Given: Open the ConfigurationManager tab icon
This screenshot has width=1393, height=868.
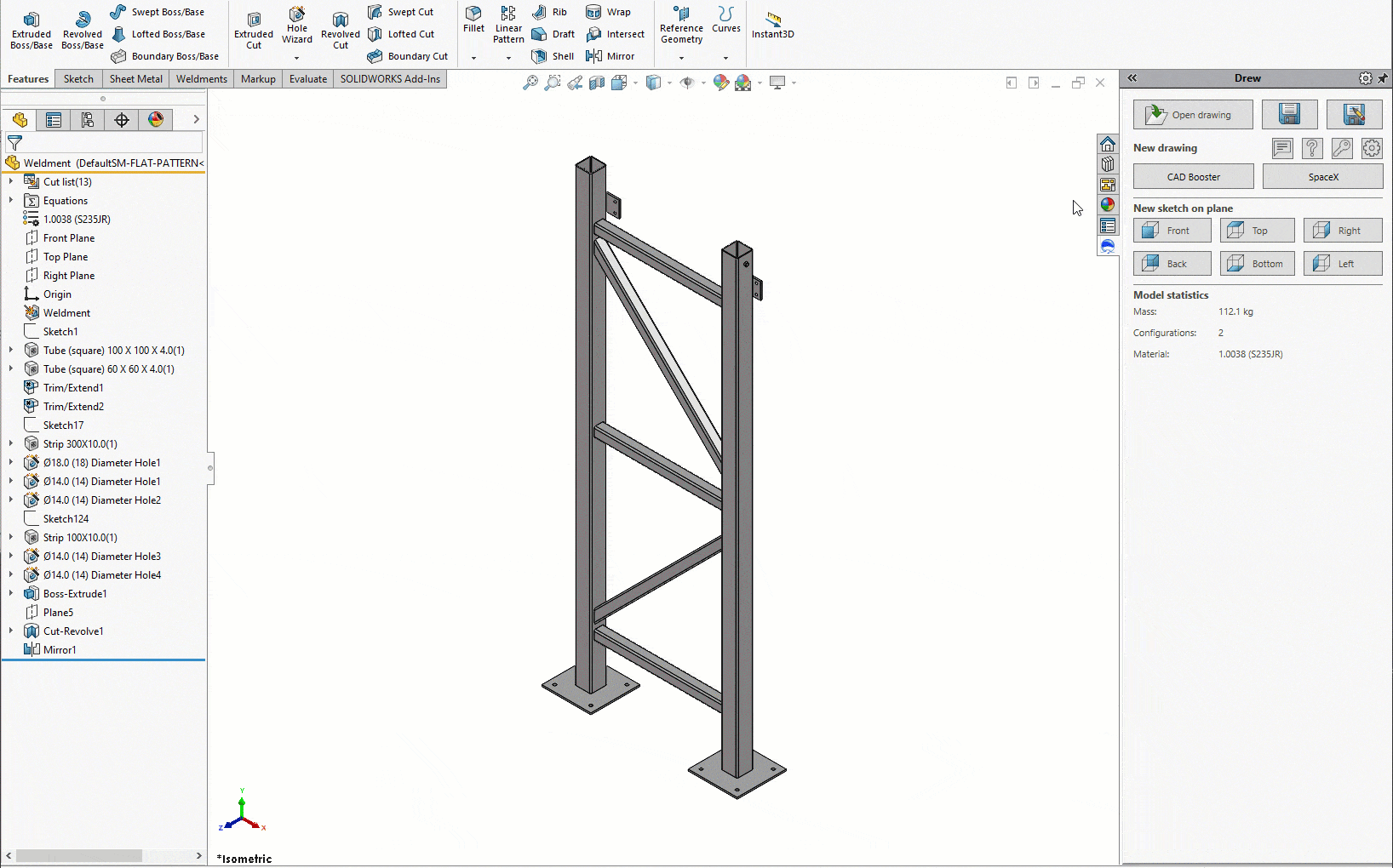Looking at the screenshot, I should [88, 120].
